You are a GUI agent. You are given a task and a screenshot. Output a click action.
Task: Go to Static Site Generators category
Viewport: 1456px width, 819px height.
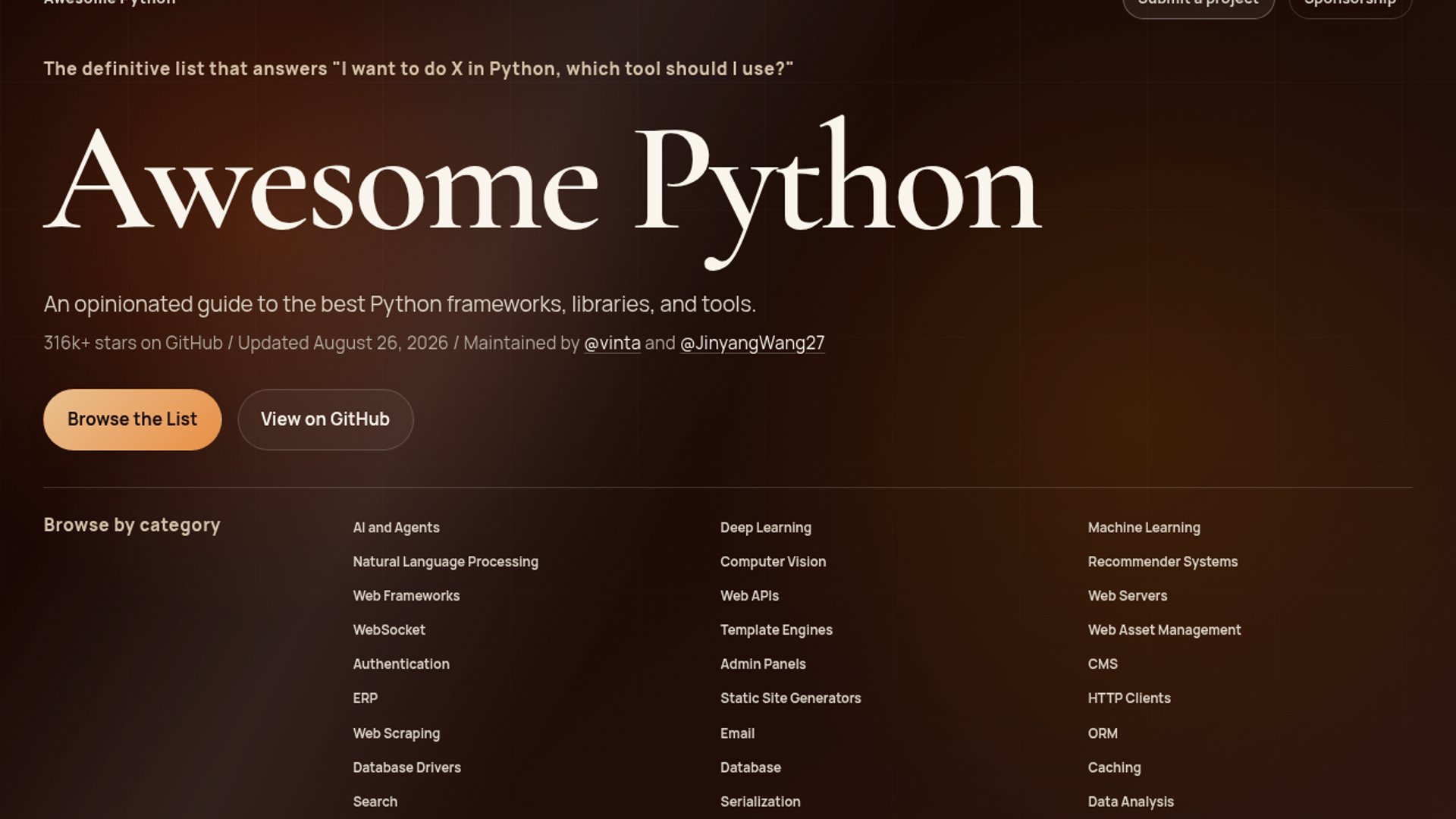790,698
